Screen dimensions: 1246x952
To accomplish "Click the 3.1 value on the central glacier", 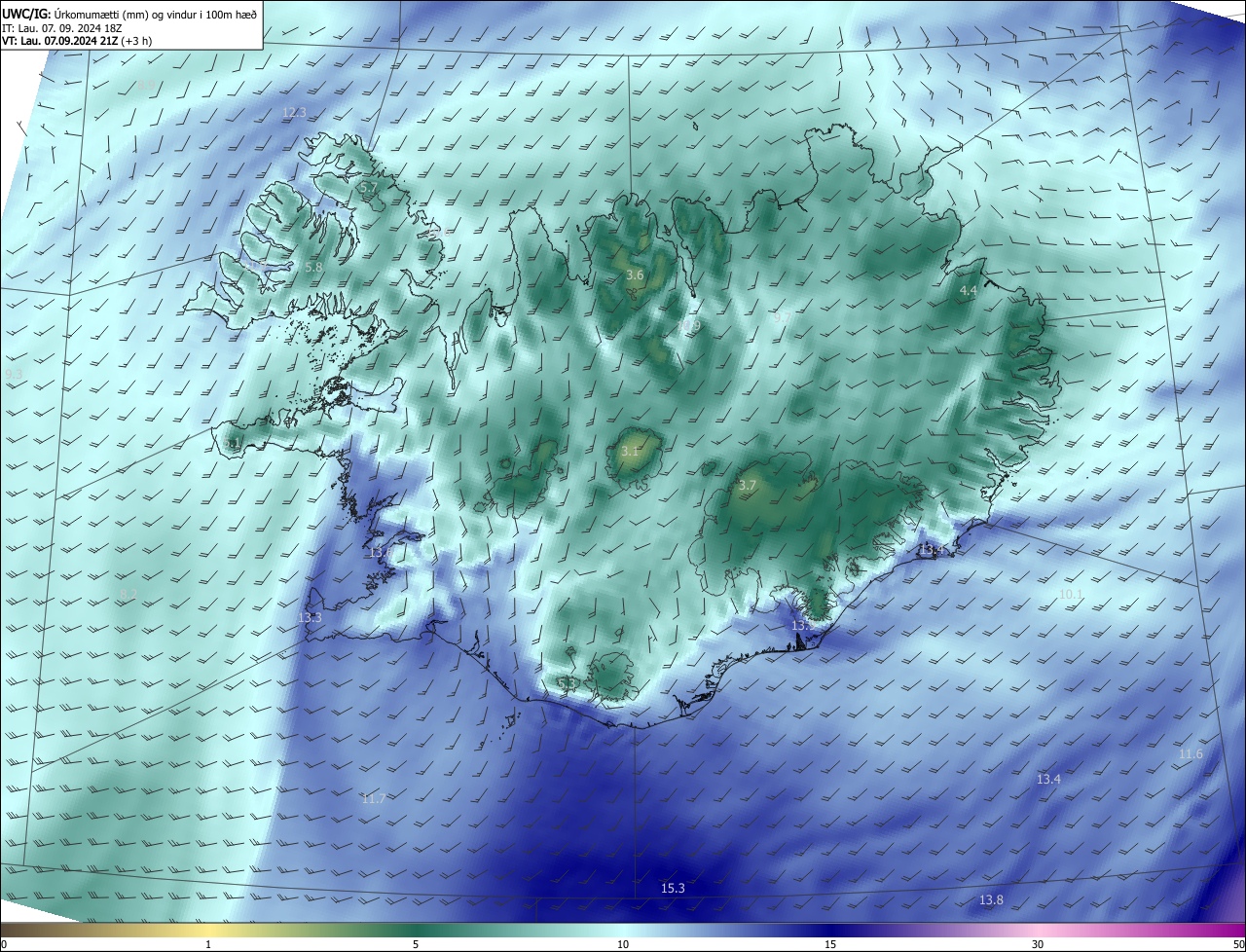I will [630, 451].
